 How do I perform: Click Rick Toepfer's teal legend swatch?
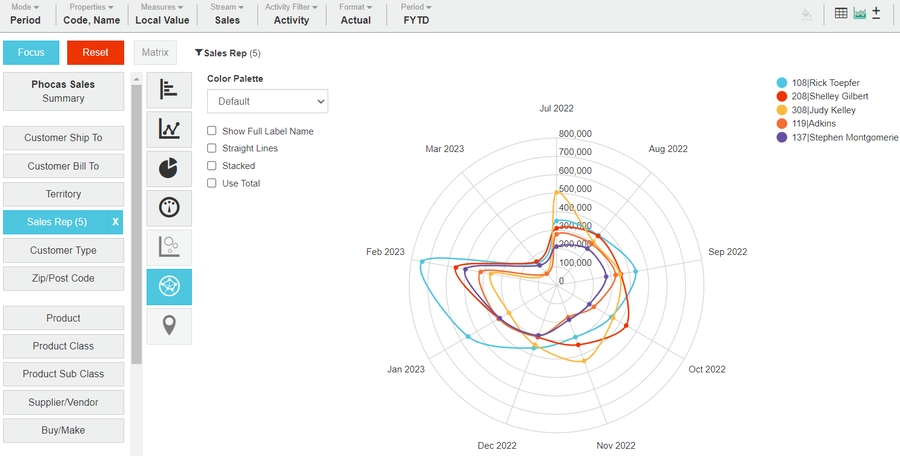tap(782, 83)
